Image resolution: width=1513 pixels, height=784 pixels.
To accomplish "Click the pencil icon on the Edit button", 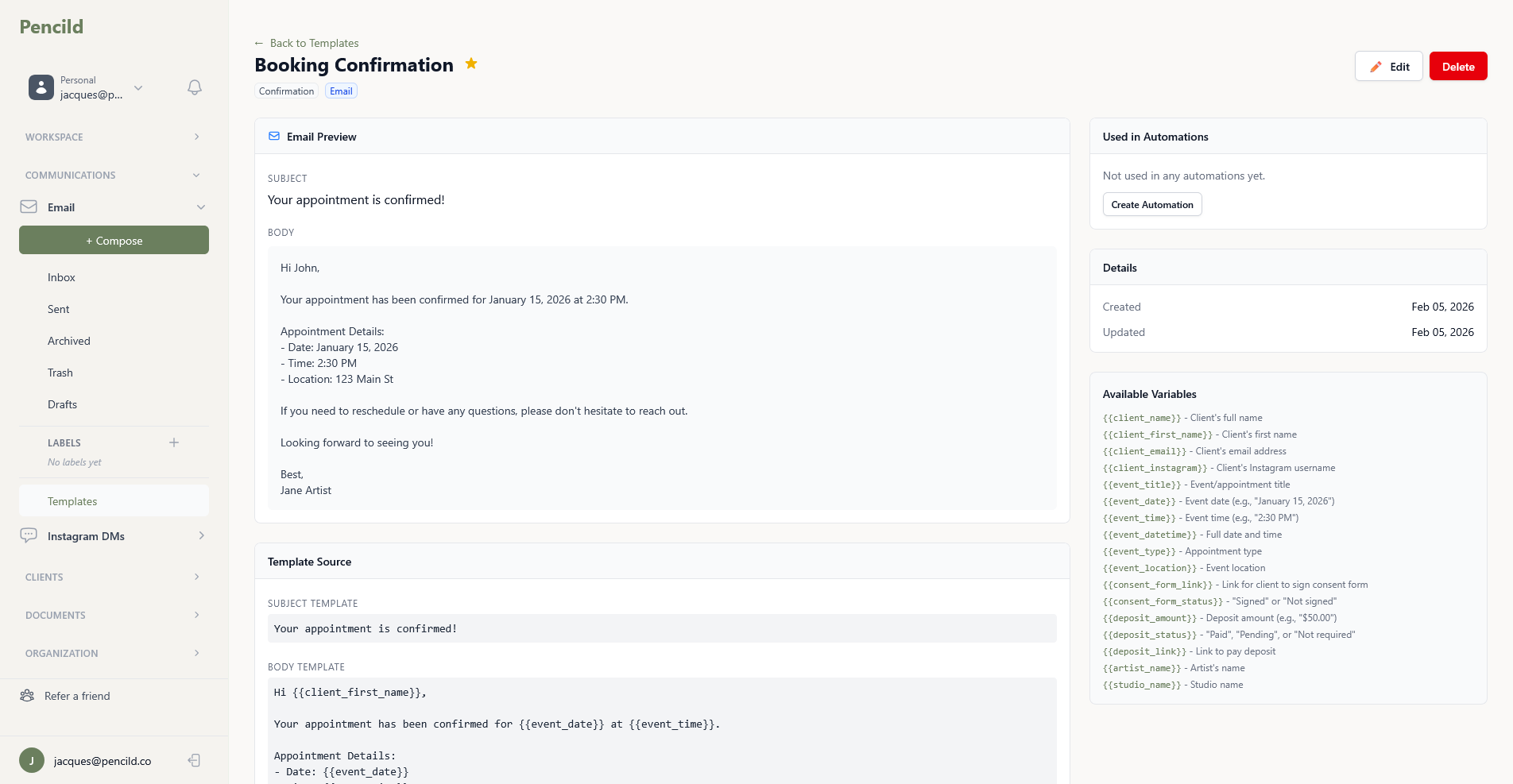I will coord(1376,66).
